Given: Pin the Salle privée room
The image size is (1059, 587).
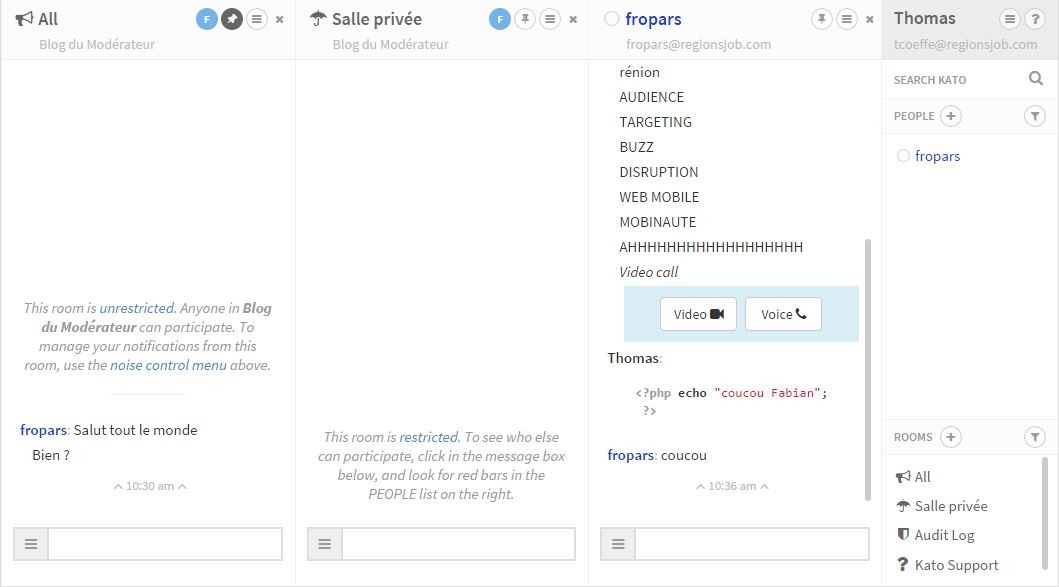Looking at the screenshot, I should coord(525,19).
